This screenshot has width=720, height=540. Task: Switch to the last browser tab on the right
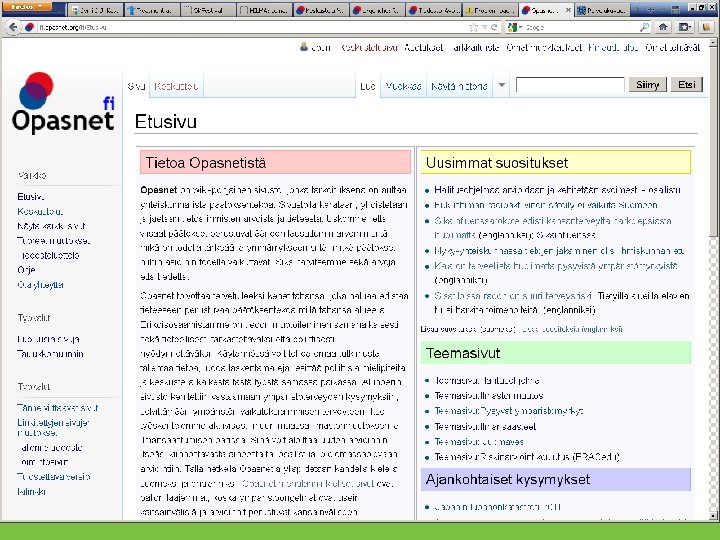(603, 10)
